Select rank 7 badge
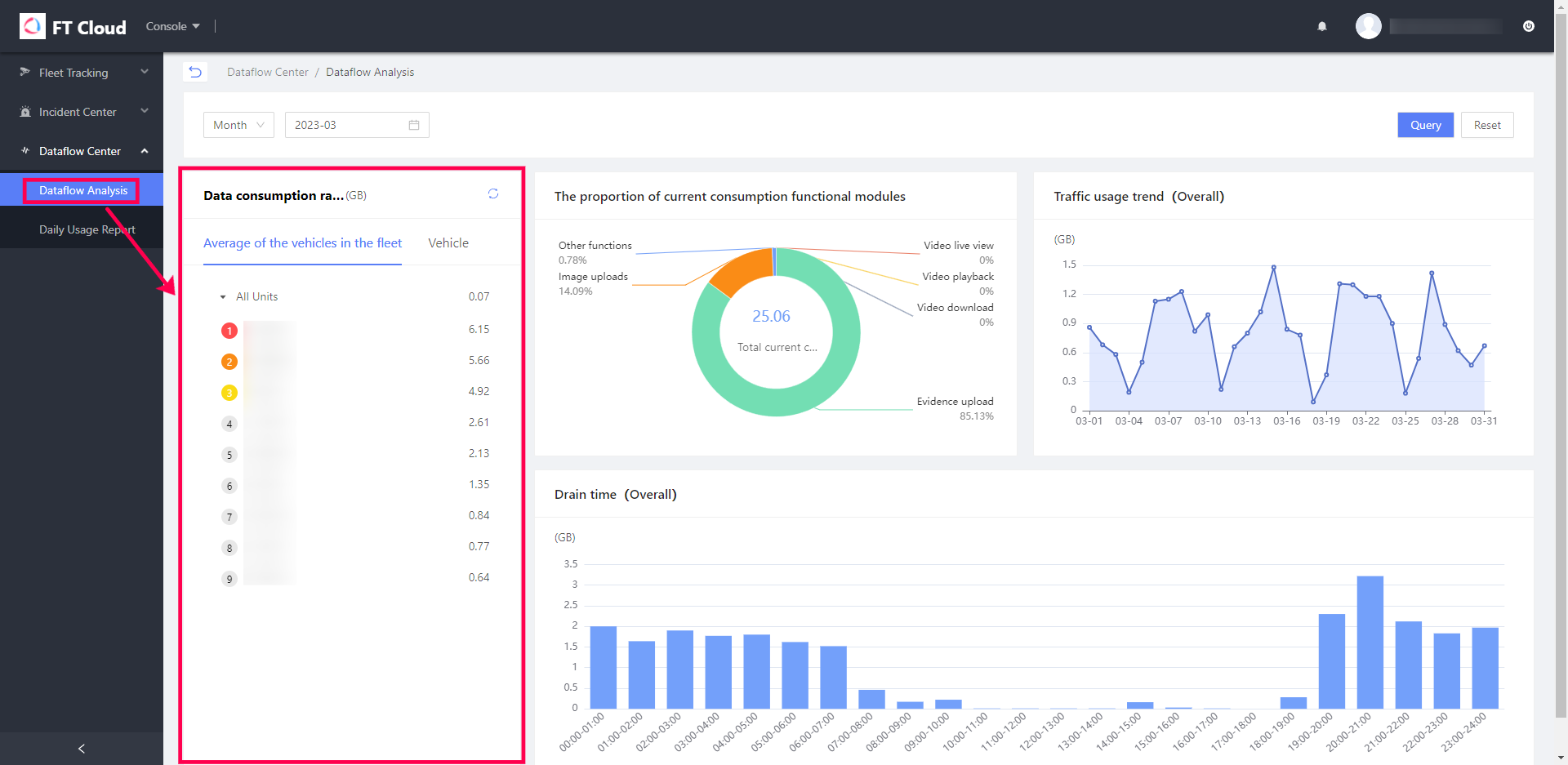The image size is (1568, 765). [x=229, y=517]
